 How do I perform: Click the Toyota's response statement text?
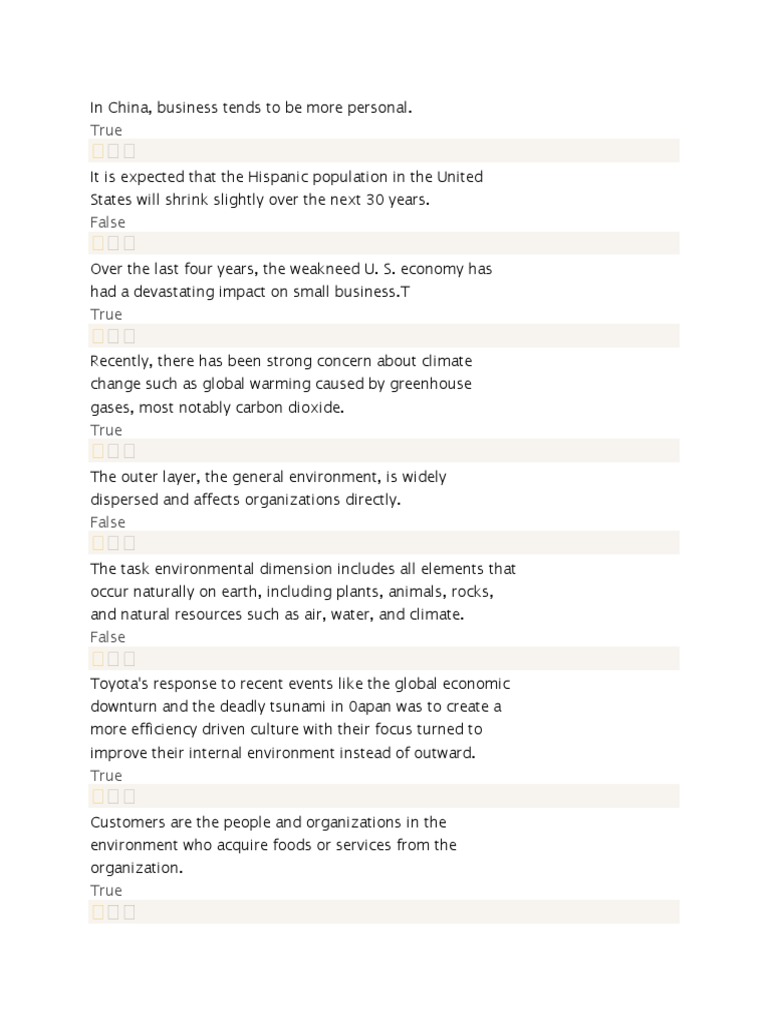300,718
